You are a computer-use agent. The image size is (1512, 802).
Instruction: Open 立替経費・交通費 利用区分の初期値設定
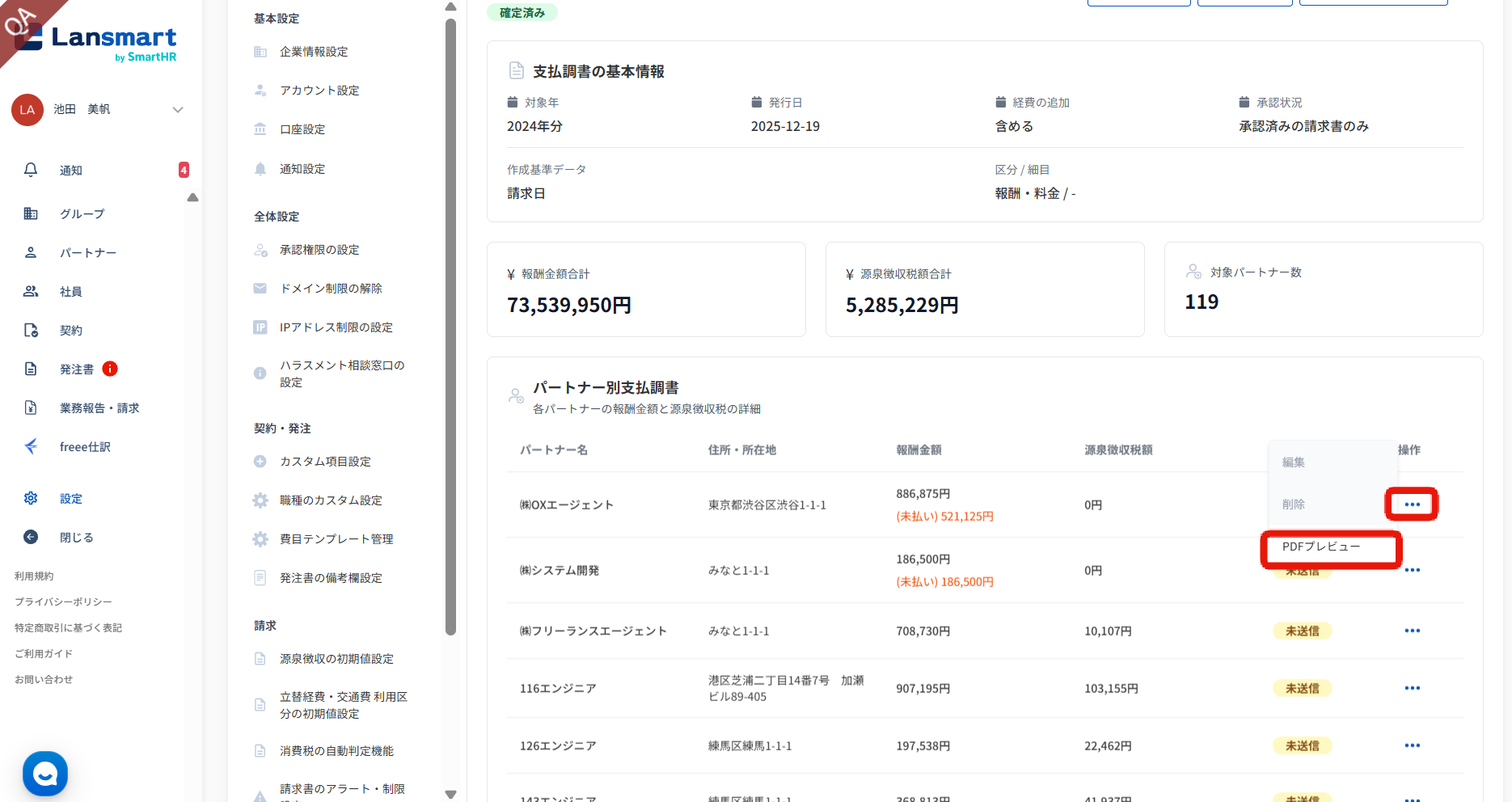344,705
